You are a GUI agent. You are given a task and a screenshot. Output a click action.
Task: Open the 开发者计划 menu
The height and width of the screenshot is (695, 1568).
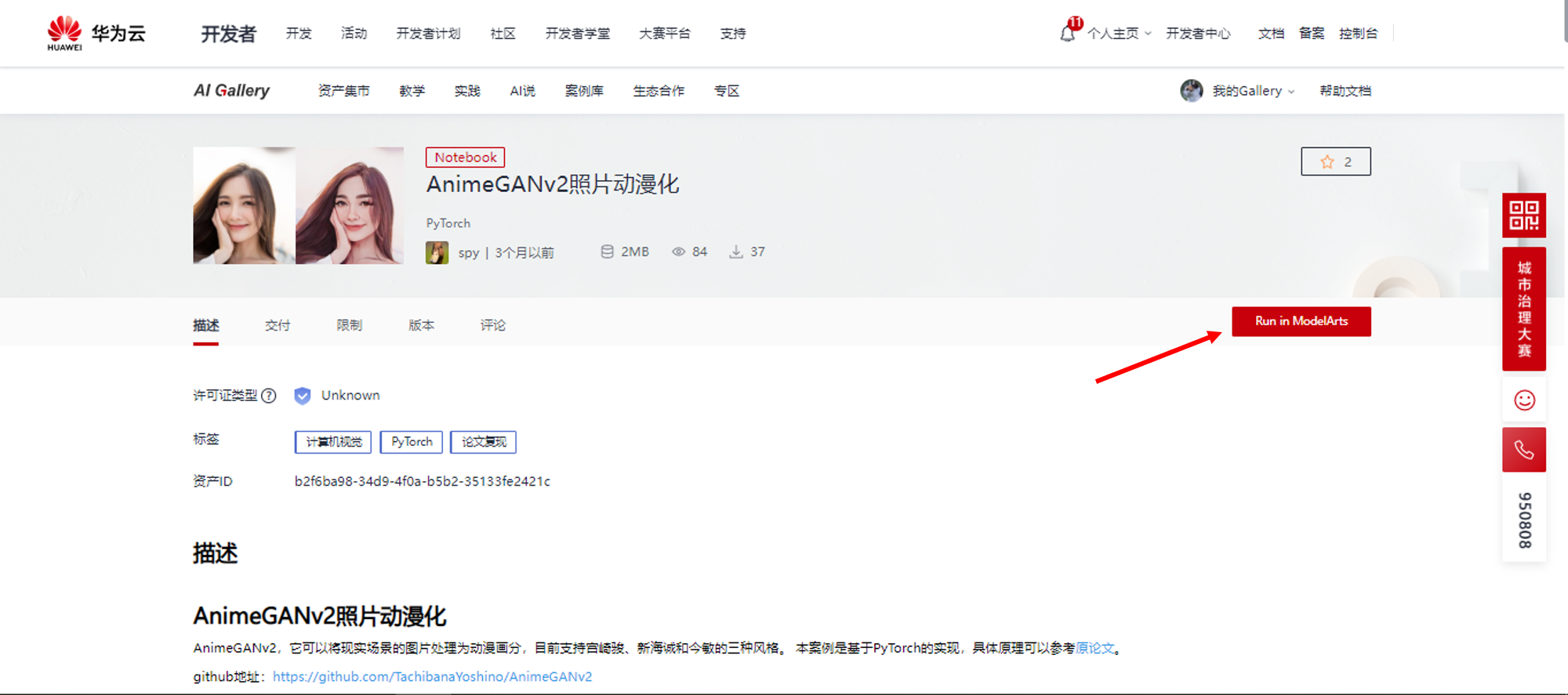click(428, 34)
